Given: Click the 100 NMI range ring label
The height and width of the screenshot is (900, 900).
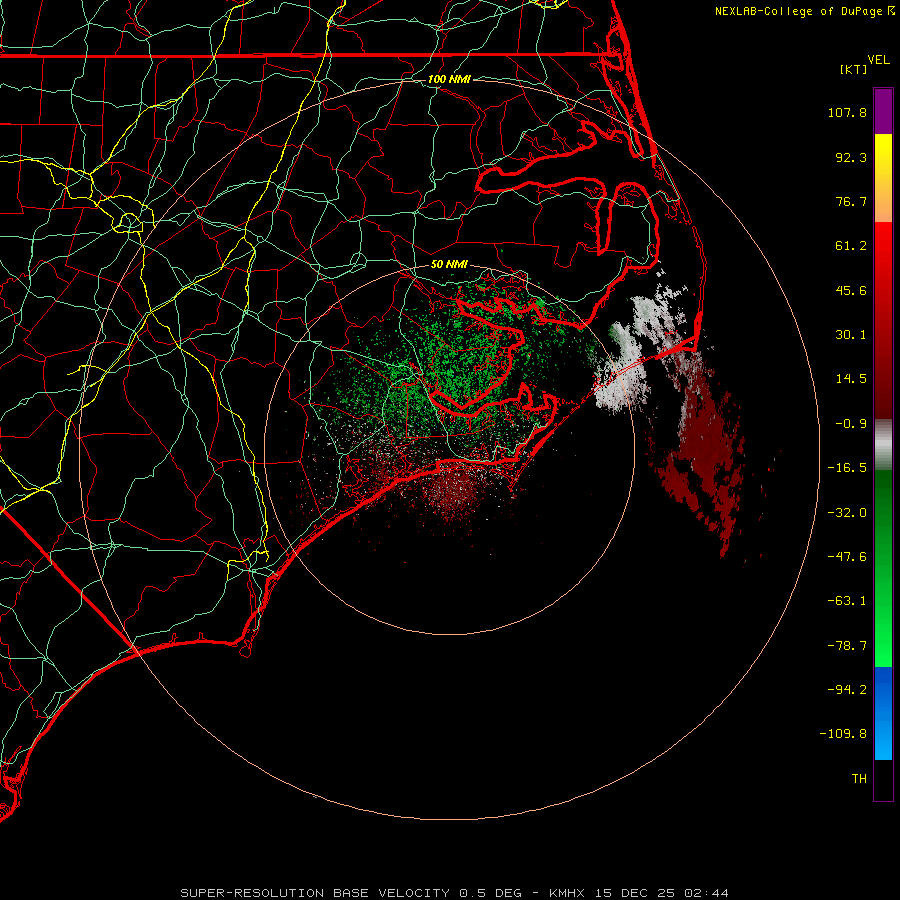Looking at the screenshot, I should click(x=449, y=79).
